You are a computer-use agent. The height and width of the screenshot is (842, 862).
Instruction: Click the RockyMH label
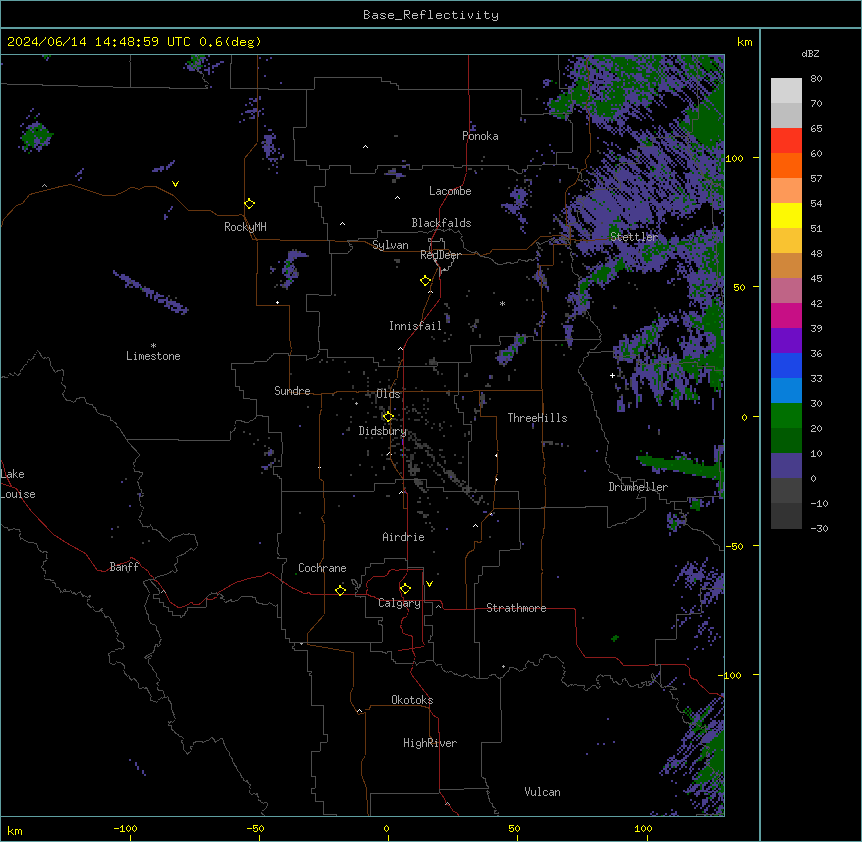click(x=245, y=227)
